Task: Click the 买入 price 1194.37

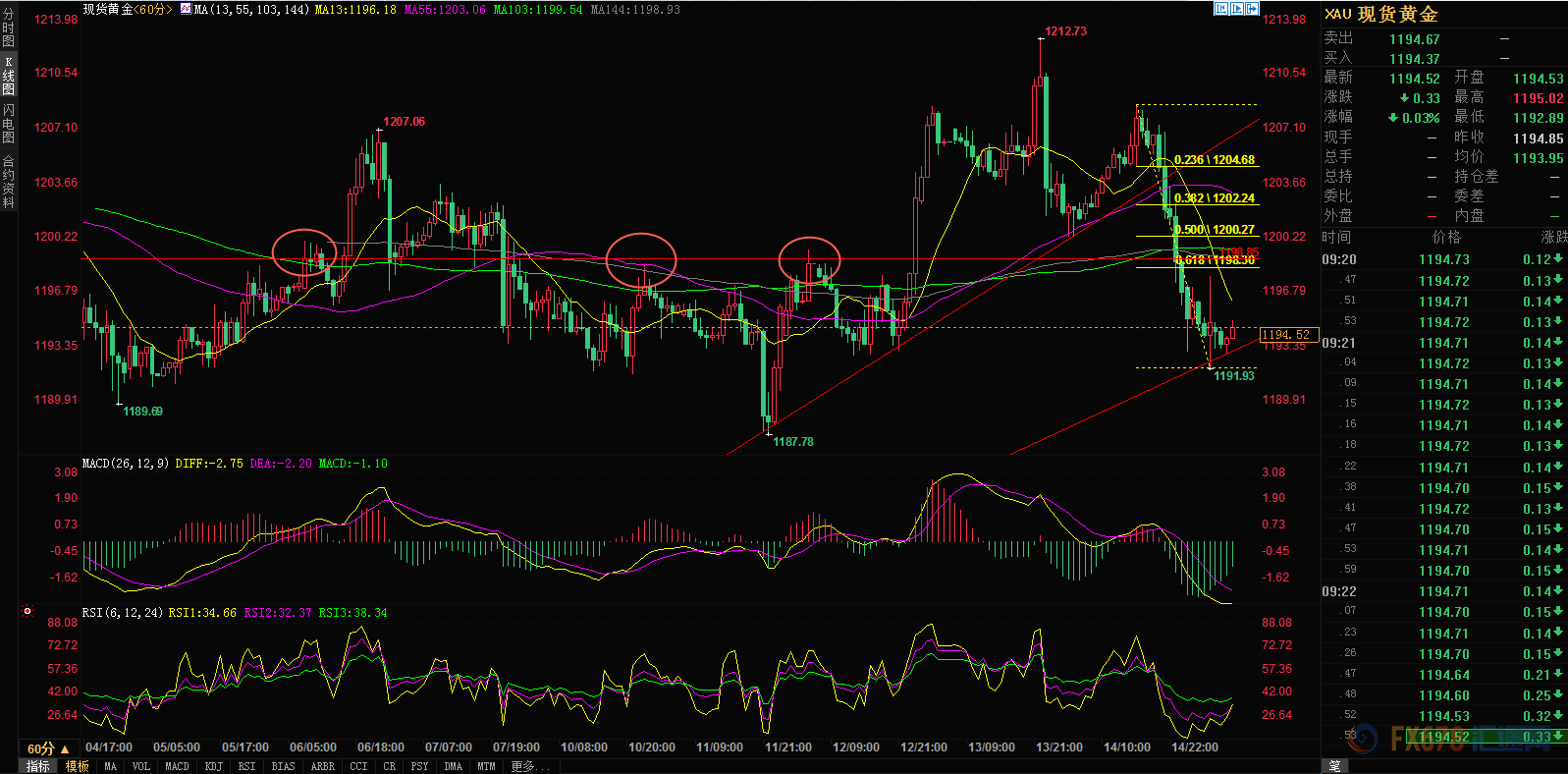Action: [1414, 59]
